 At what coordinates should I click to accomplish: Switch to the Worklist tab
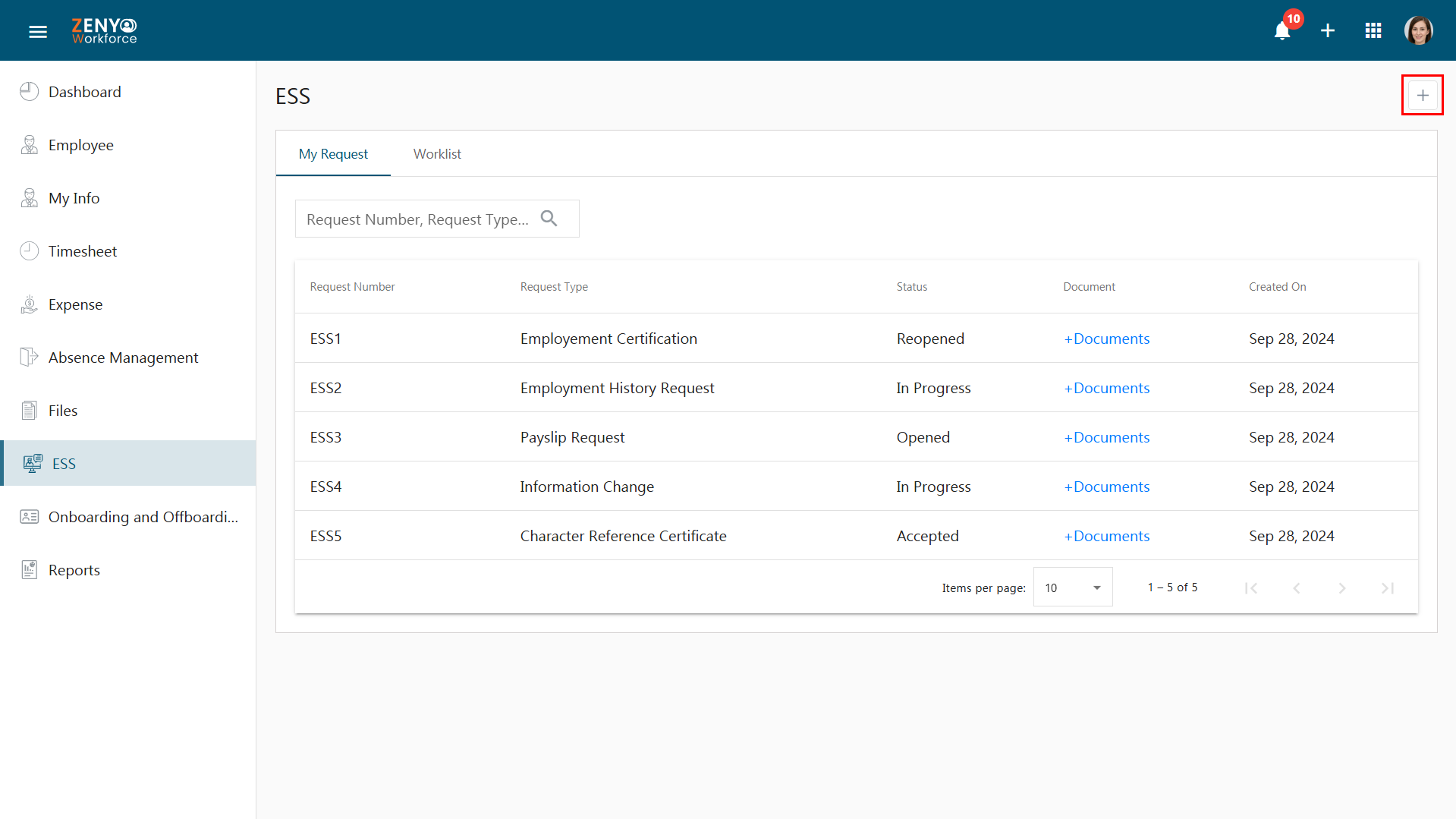coord(437,154)
